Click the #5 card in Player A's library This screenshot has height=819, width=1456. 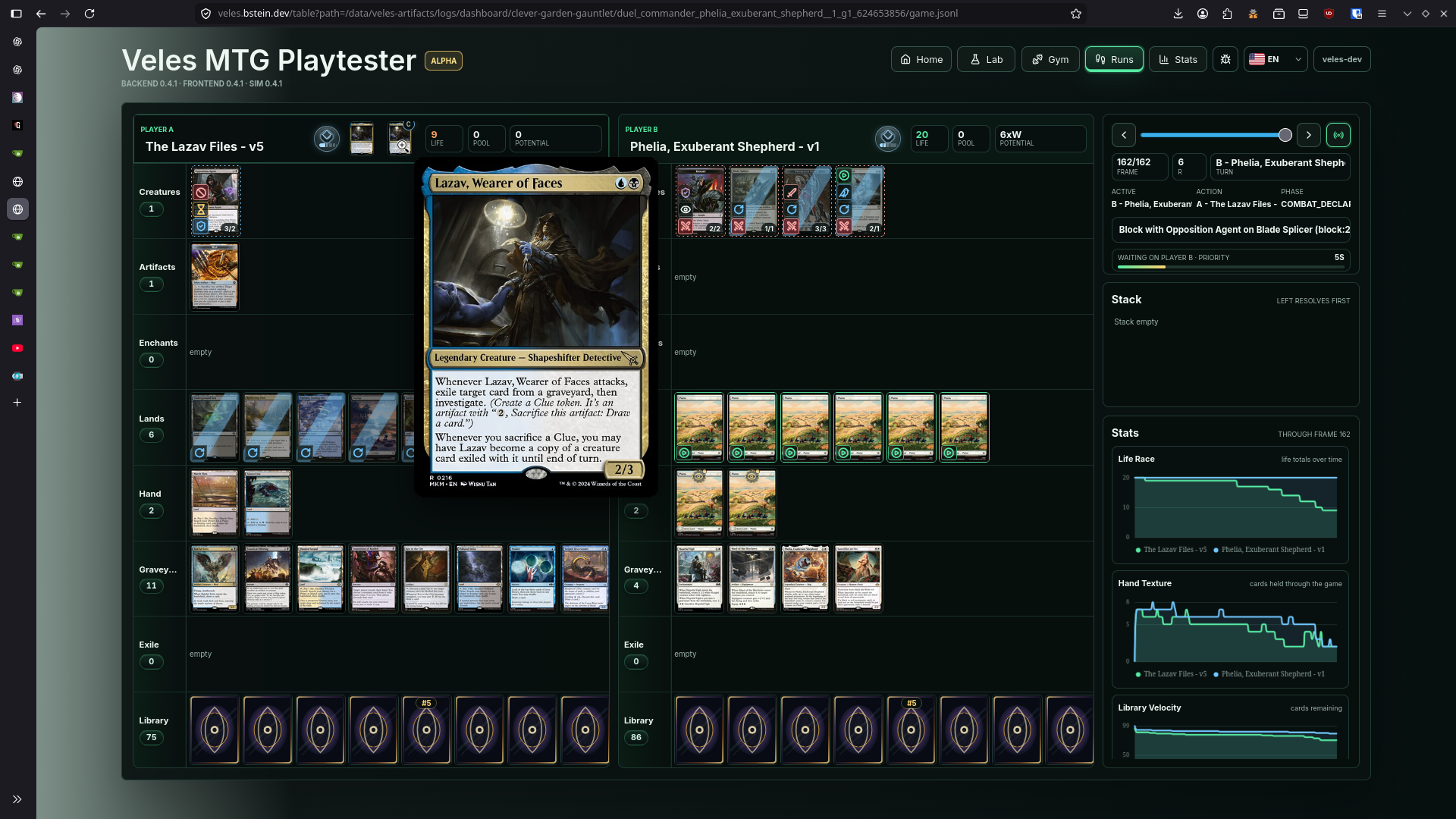(426, 730)
